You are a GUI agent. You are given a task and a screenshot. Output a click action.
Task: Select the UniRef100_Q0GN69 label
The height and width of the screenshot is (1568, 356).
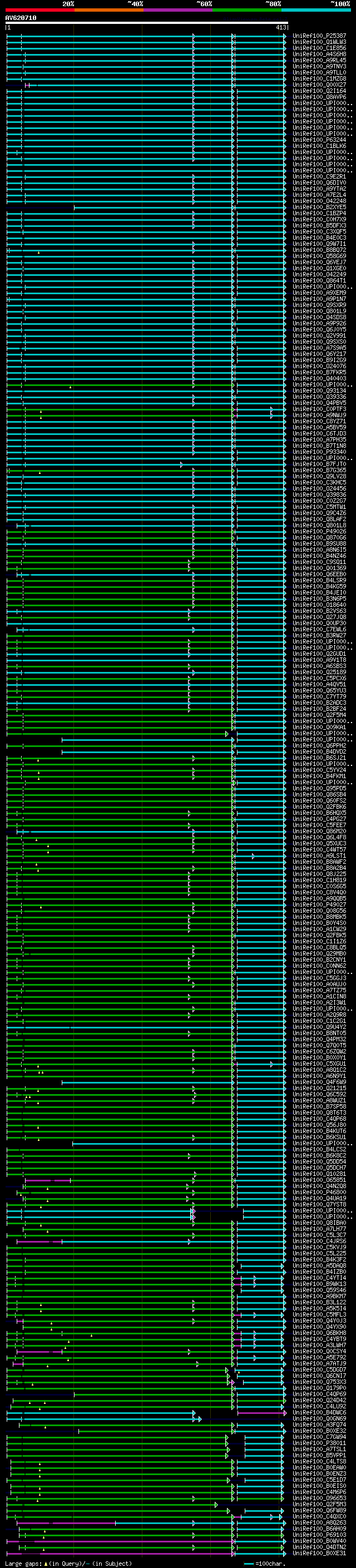319,1418
